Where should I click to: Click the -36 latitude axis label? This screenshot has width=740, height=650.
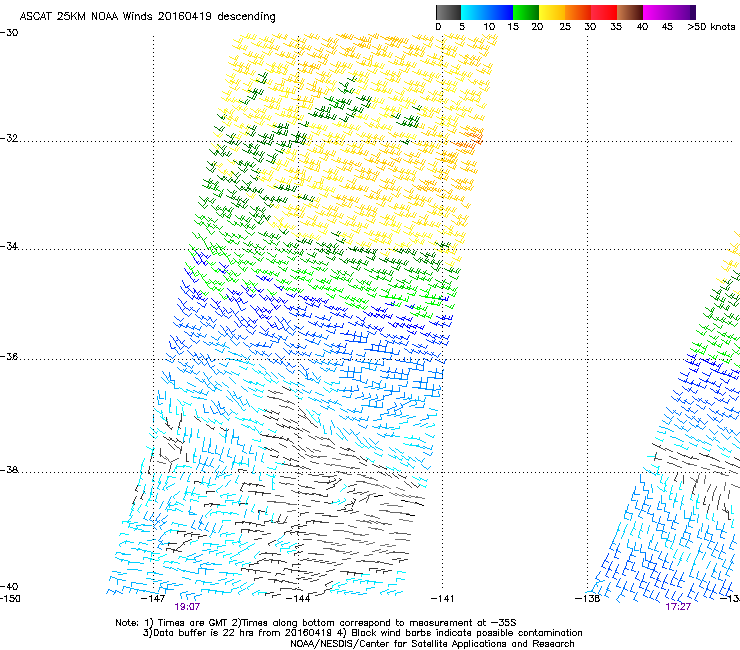pos(9,356)
